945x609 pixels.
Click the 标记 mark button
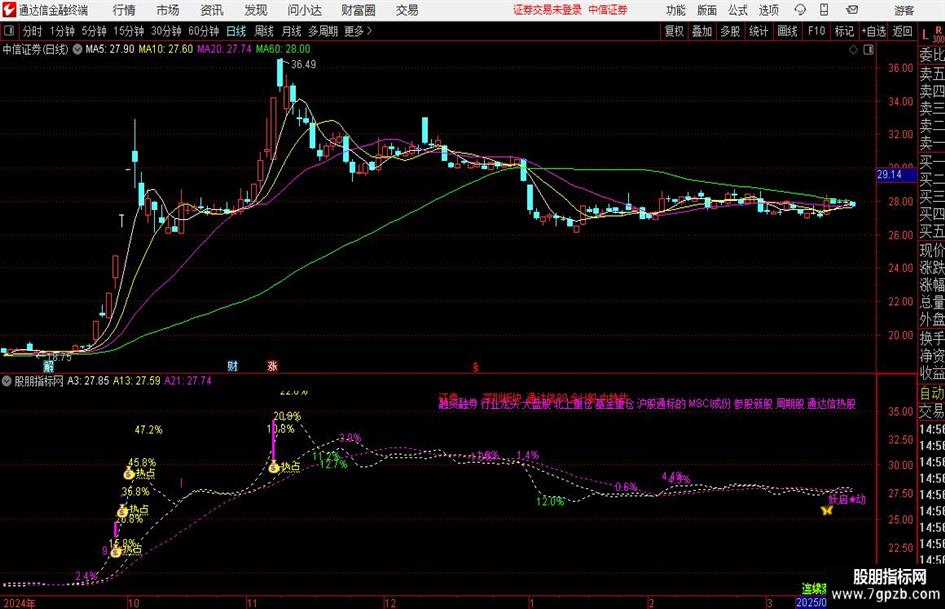click(844, 31)
